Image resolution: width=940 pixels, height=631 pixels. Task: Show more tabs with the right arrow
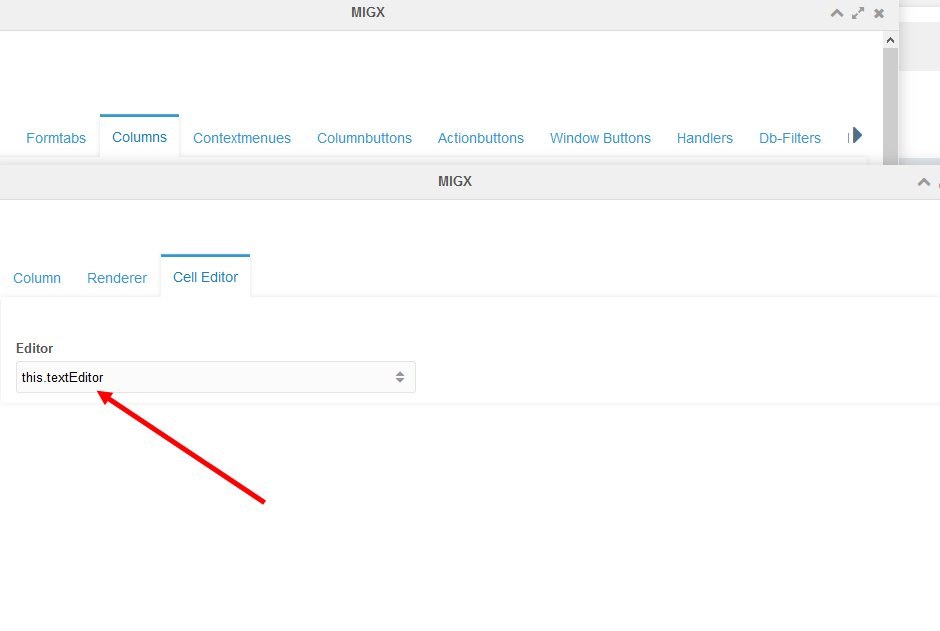857,135
